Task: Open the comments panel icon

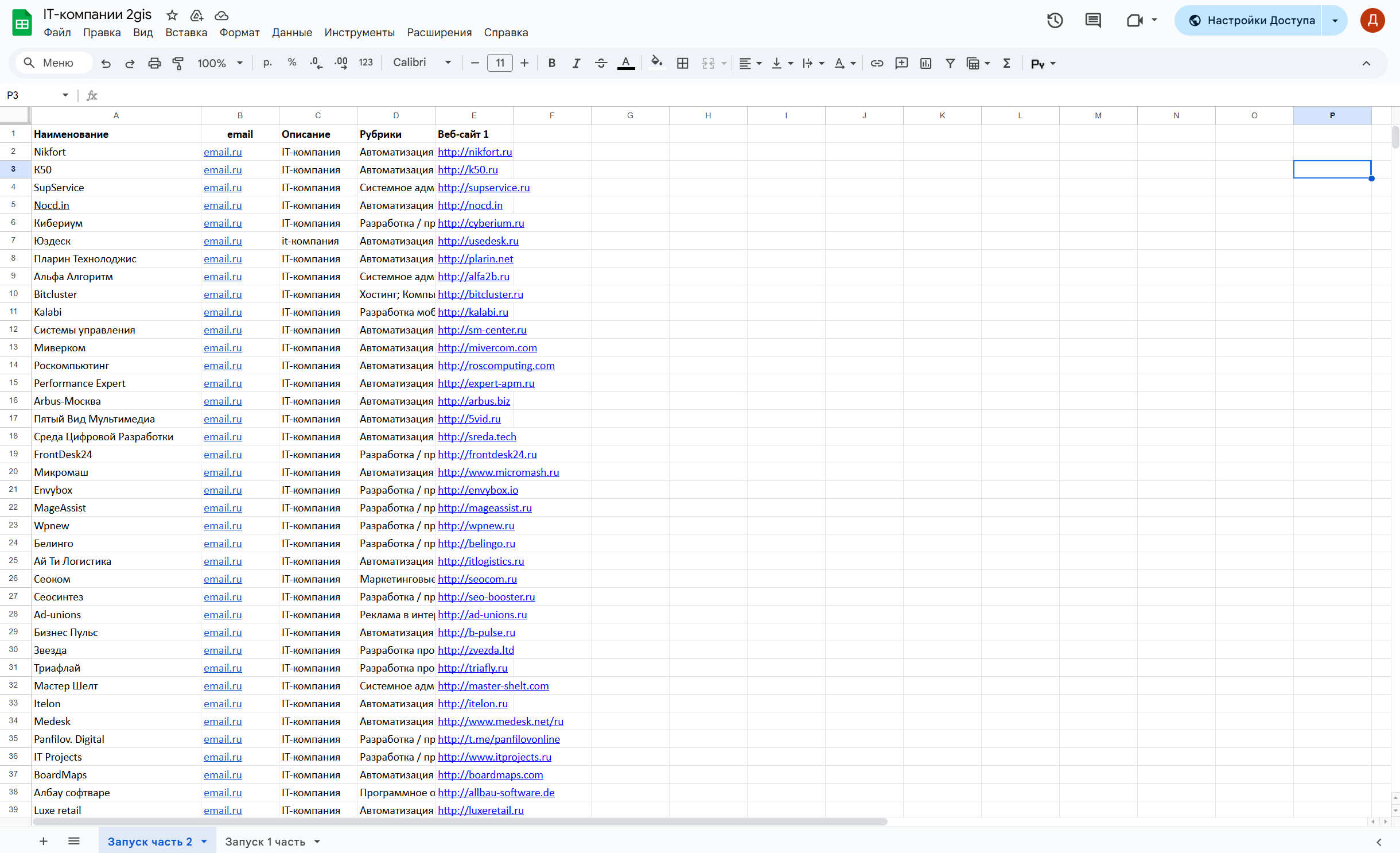Action: 1092,21
